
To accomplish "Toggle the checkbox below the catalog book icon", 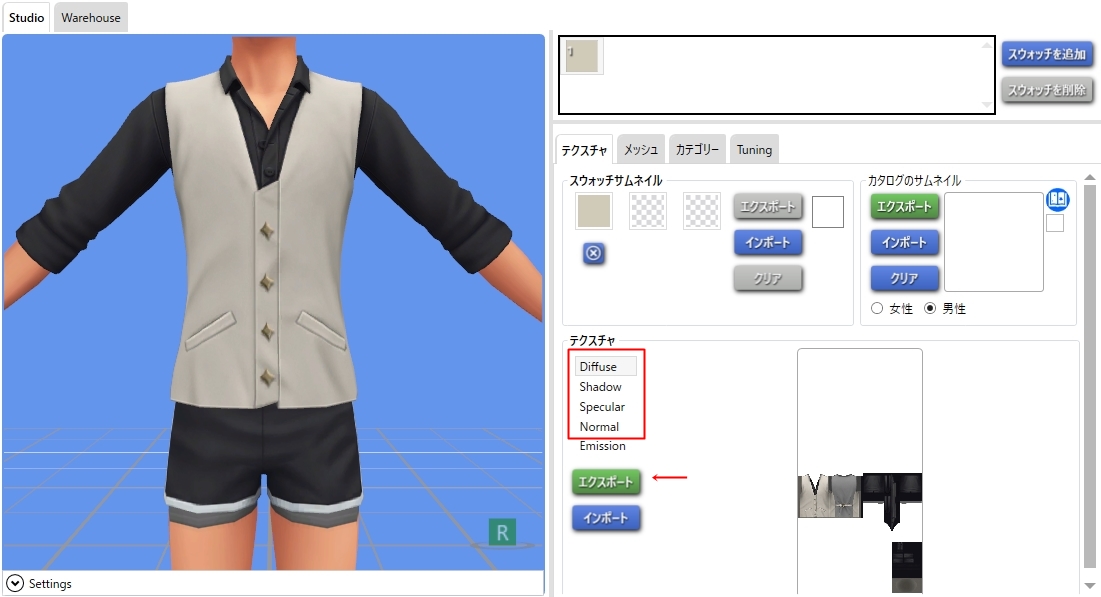I will pos(1054,224).
